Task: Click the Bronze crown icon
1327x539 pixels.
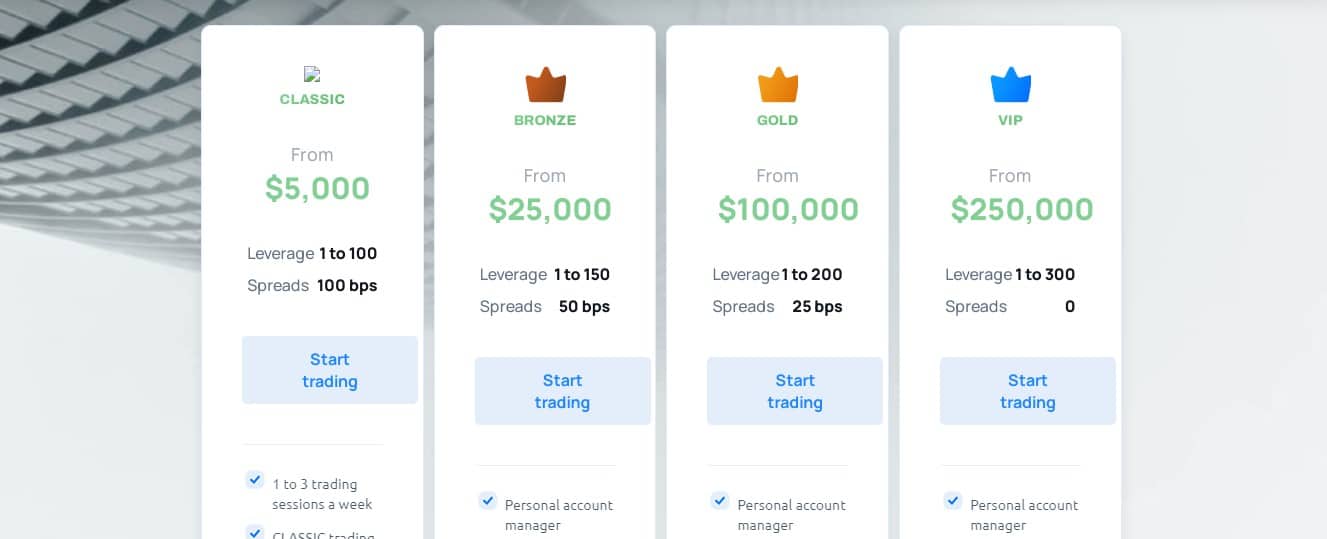Action: click(x=545, y=85)
